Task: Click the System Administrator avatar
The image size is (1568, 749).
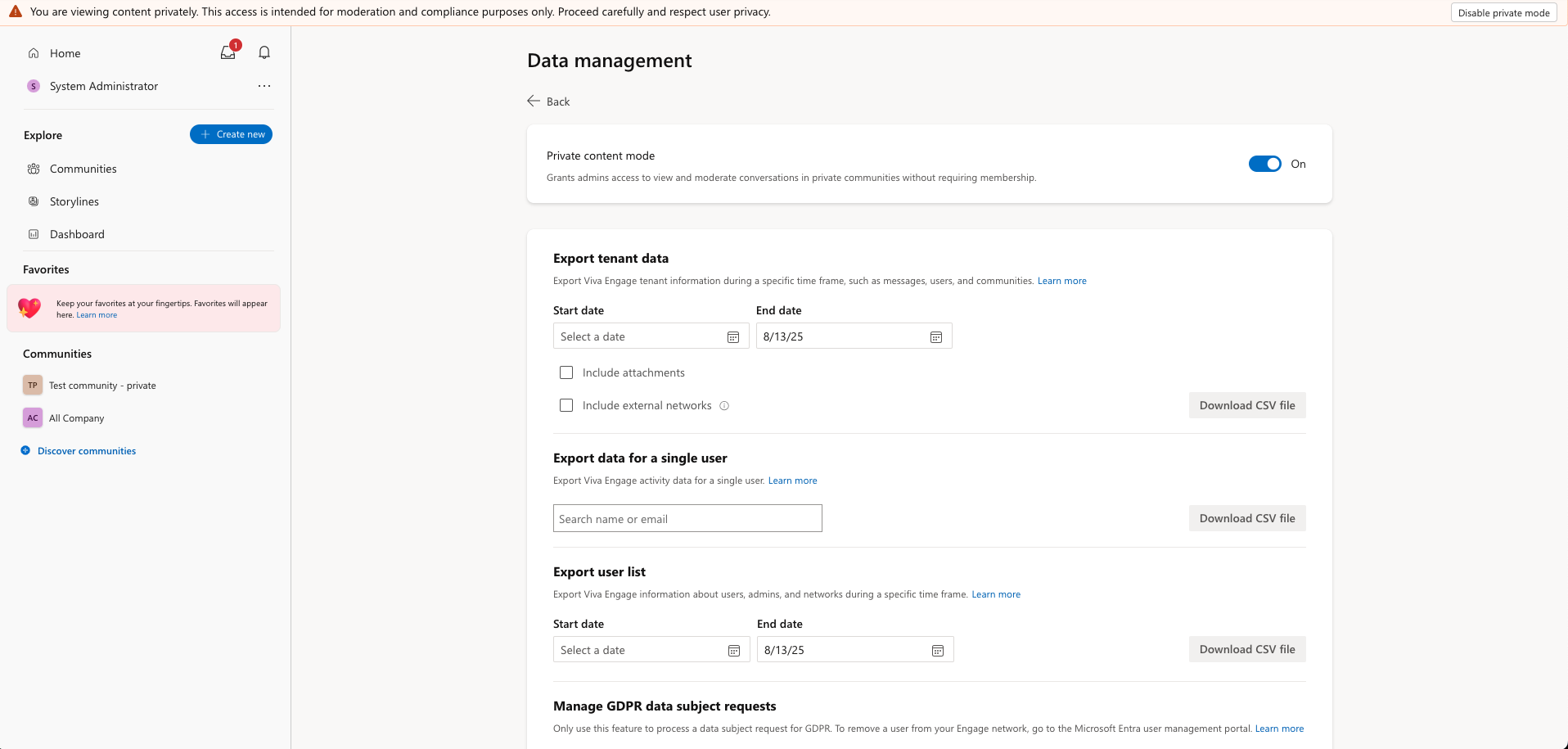Action: [34, 86]
